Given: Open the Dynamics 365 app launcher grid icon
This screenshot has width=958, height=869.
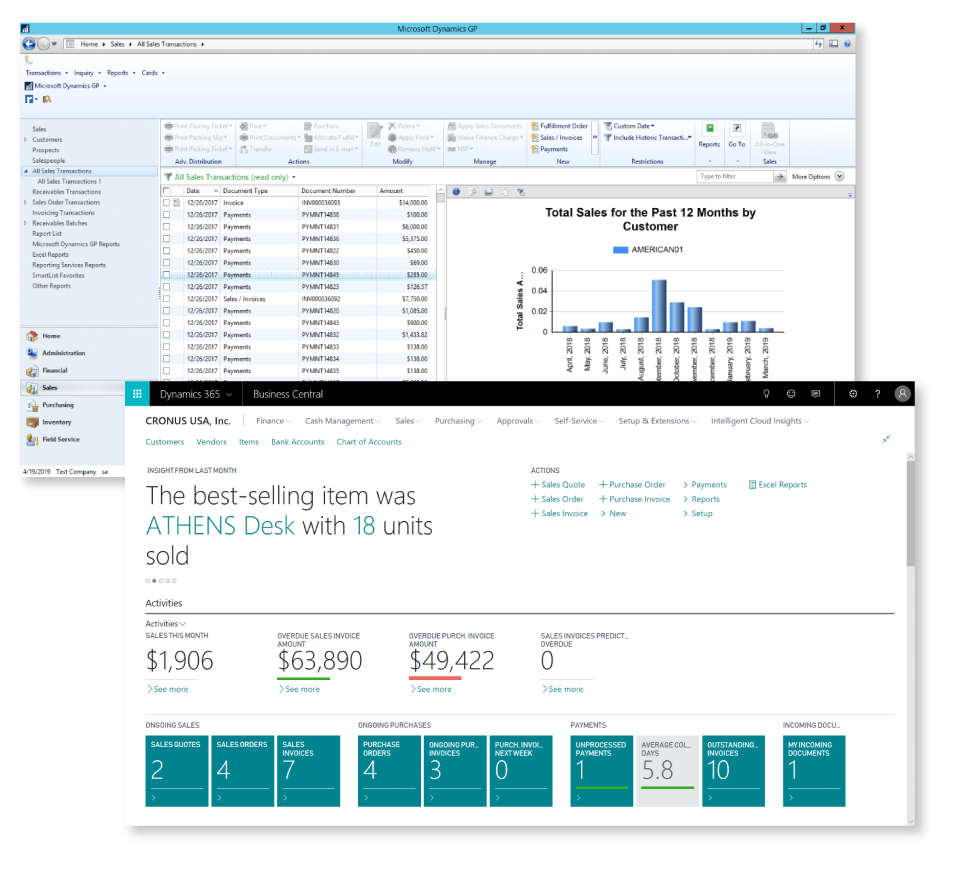Looking at the screenshot, I should coord(136,393).
